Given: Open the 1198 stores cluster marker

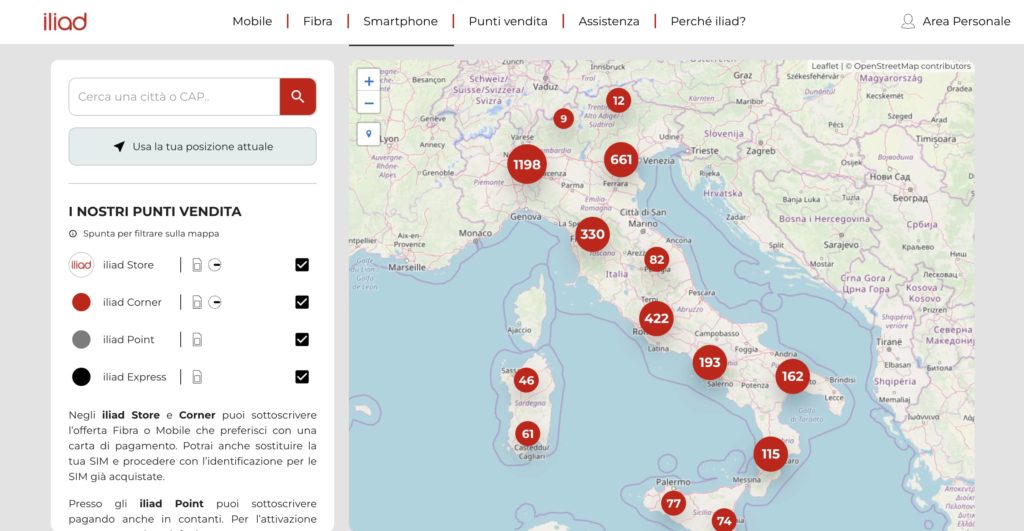Looking at the screenshot, I should point(527,165).
